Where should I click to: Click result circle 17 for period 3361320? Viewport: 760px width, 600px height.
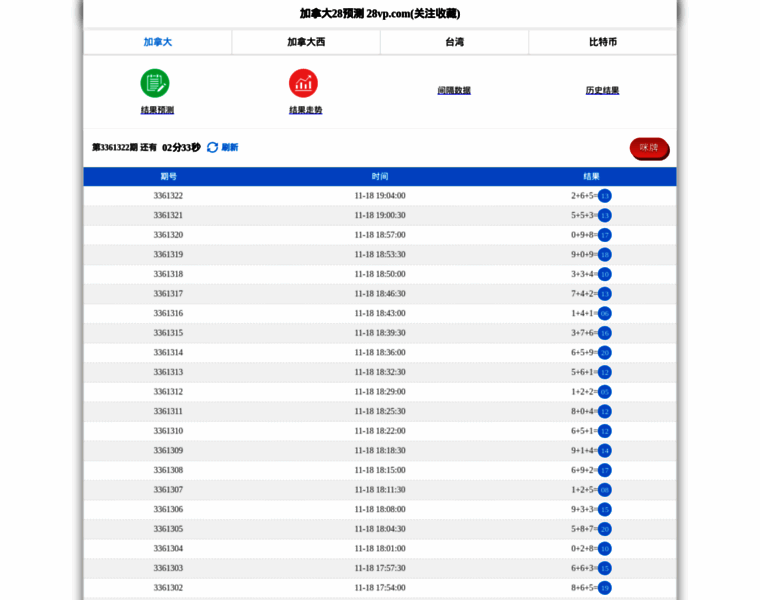click(604, 235)
